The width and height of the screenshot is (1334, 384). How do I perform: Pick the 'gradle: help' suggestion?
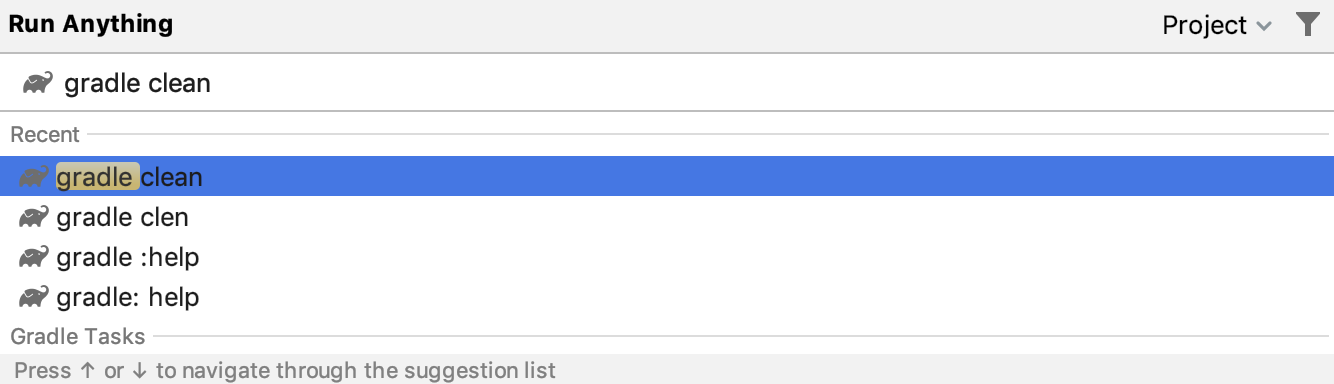[667, 297]
